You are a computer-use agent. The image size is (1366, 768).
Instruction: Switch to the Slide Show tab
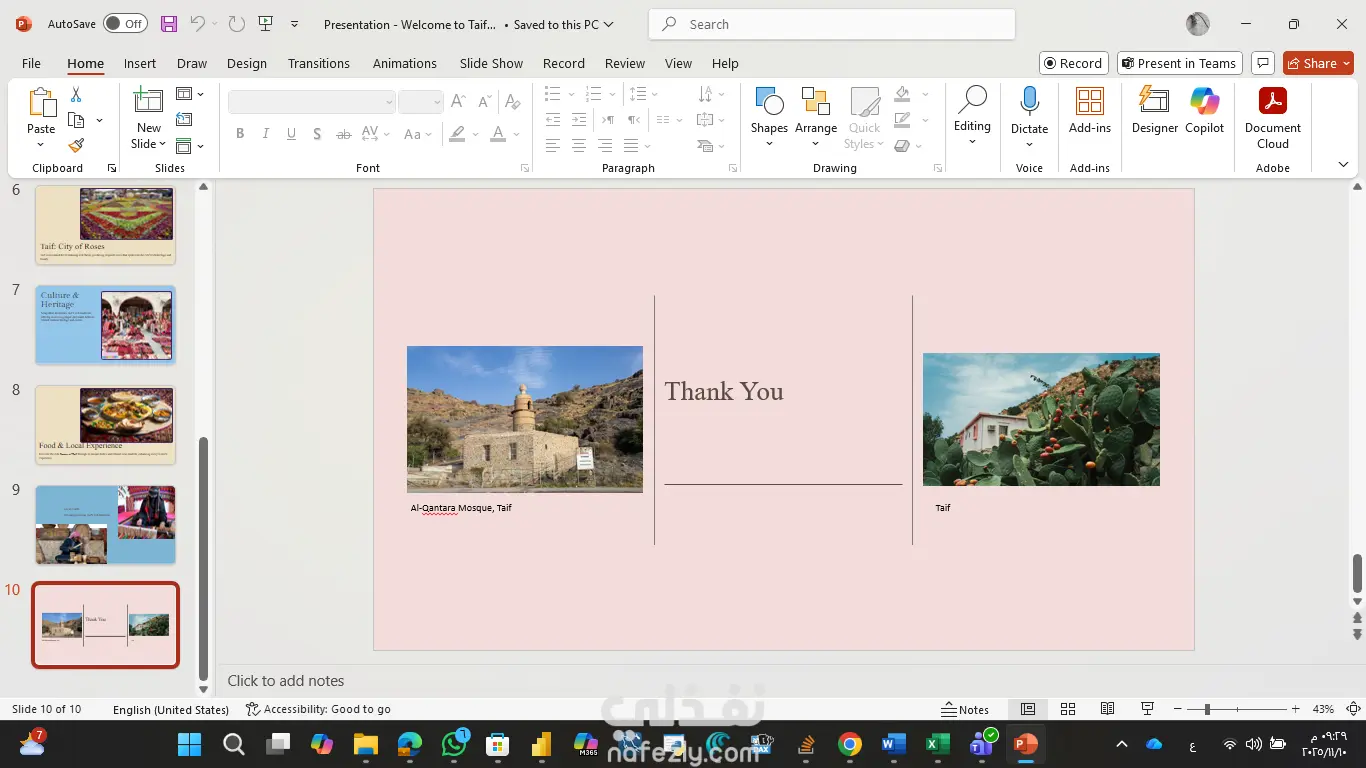coord(491,63)
